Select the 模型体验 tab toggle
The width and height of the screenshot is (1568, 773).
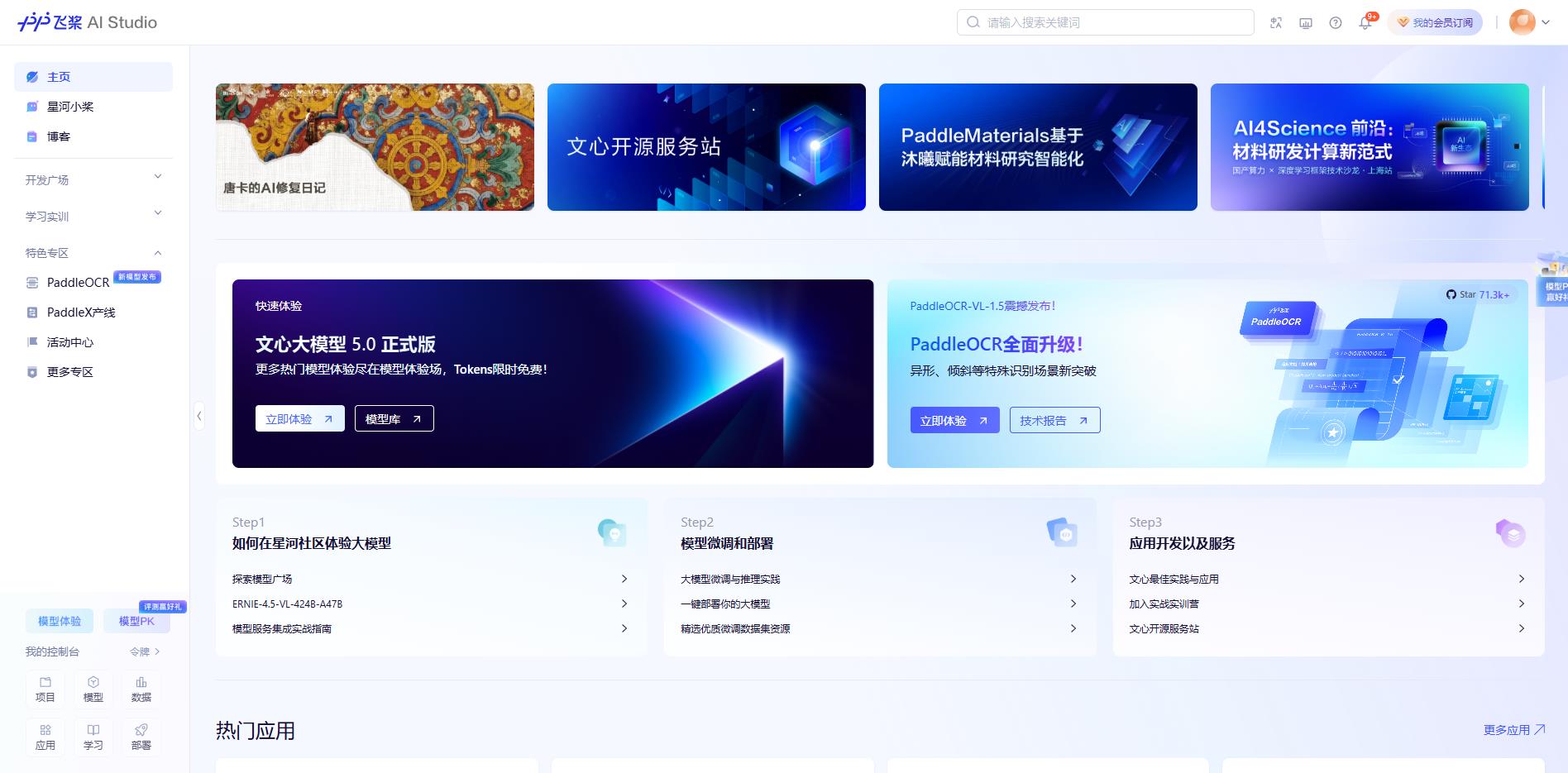pyautogui.click(x=59, y=621)
